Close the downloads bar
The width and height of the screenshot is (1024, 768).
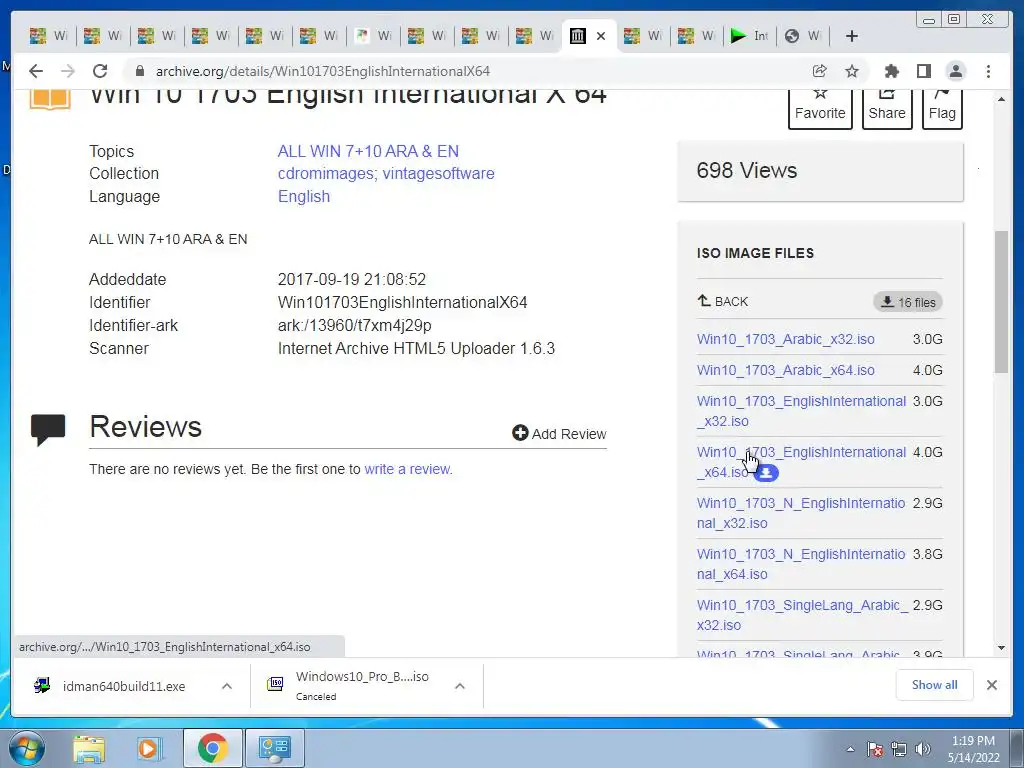coord(991,684)
